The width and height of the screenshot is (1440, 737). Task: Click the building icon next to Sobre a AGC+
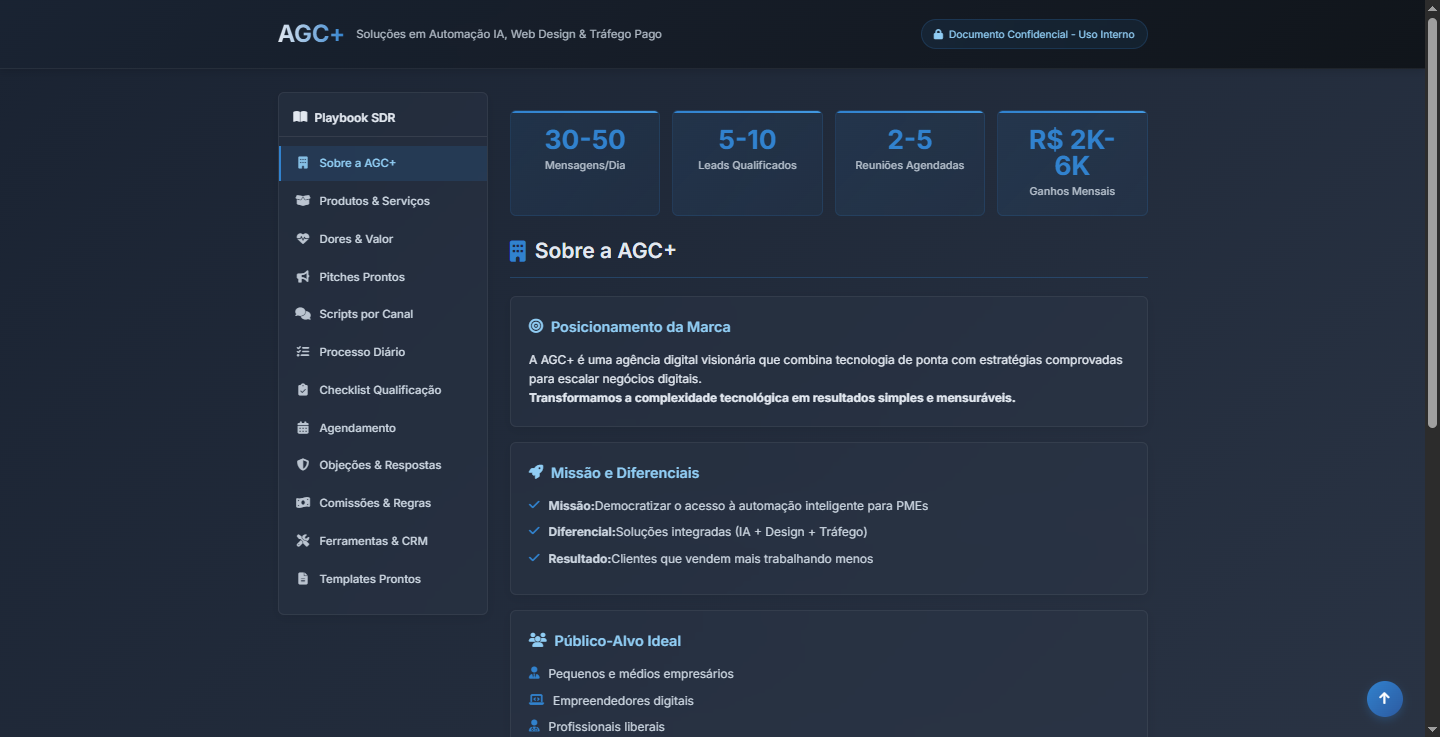[x=303, y=162]
